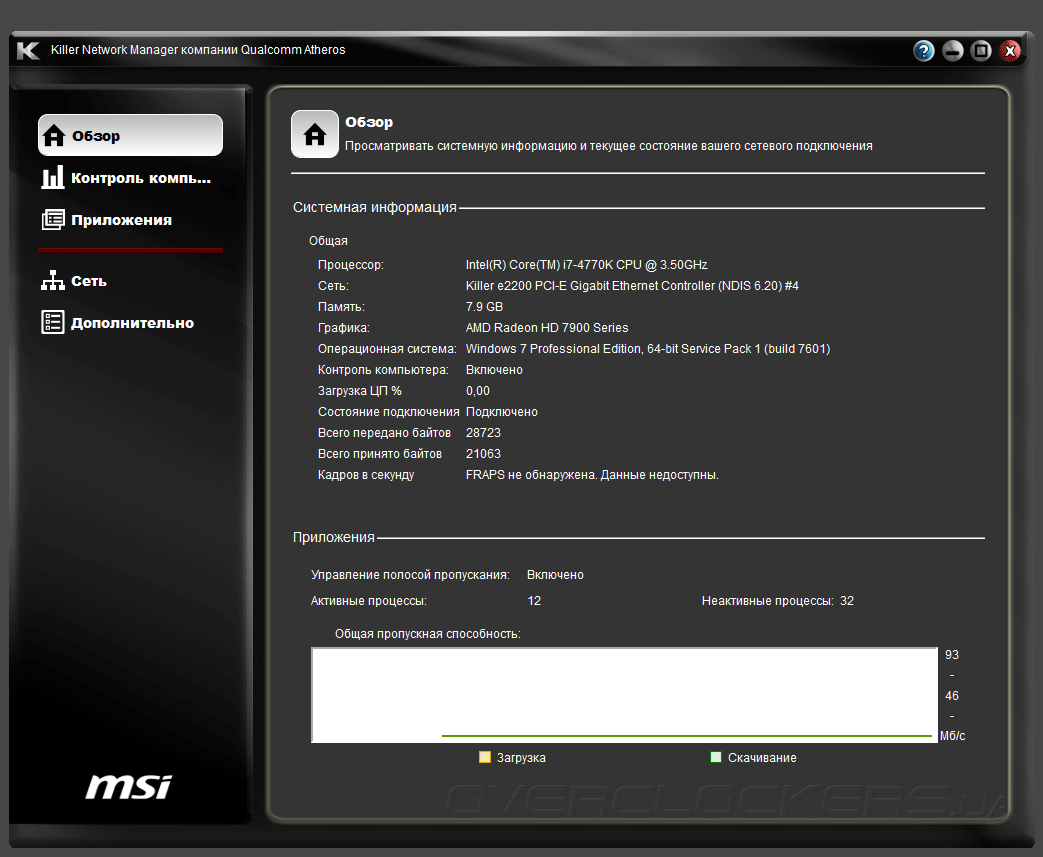The height and width of the screenshot is (857, 1043).
Task: Click the bandwidth graph area
Action: tap(625, 695)
